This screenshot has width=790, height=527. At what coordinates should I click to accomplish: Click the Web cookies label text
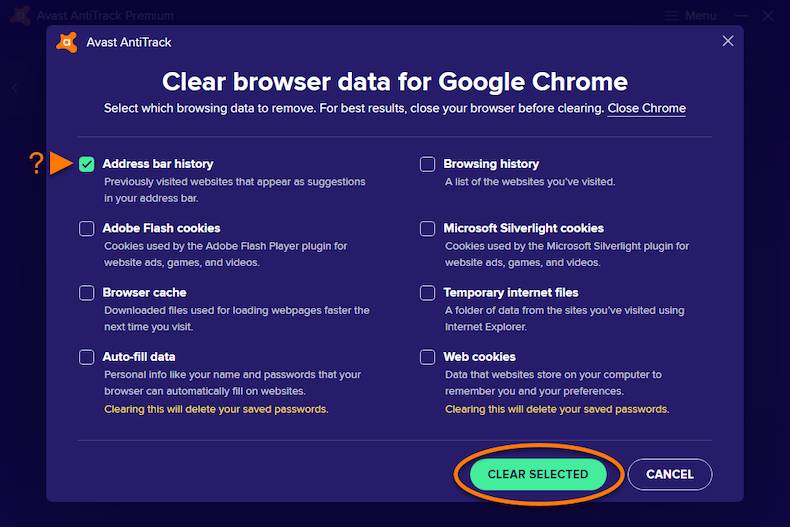[479, 357]
